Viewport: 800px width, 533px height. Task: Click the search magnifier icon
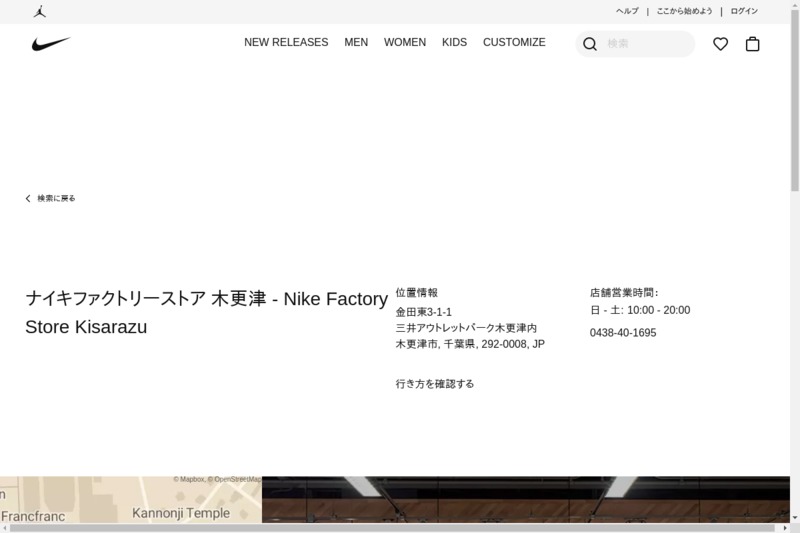click(x=590, y=44)
